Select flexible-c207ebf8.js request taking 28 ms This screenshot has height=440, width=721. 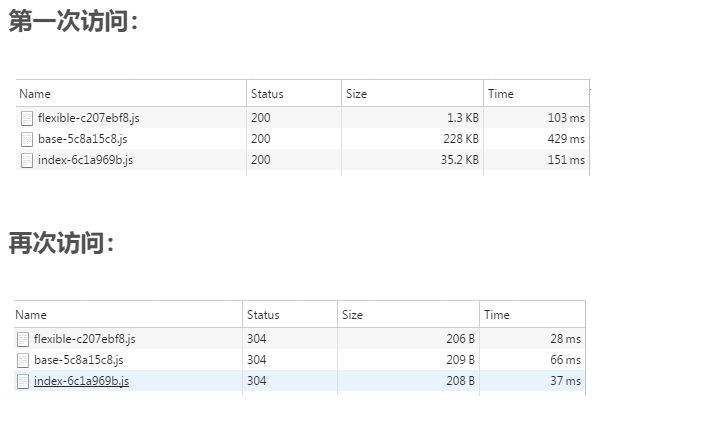(x=300, y=339)
